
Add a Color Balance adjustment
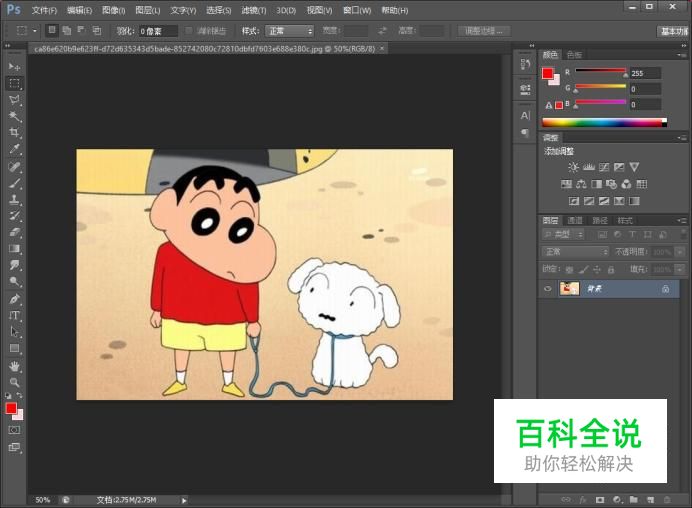581,184
